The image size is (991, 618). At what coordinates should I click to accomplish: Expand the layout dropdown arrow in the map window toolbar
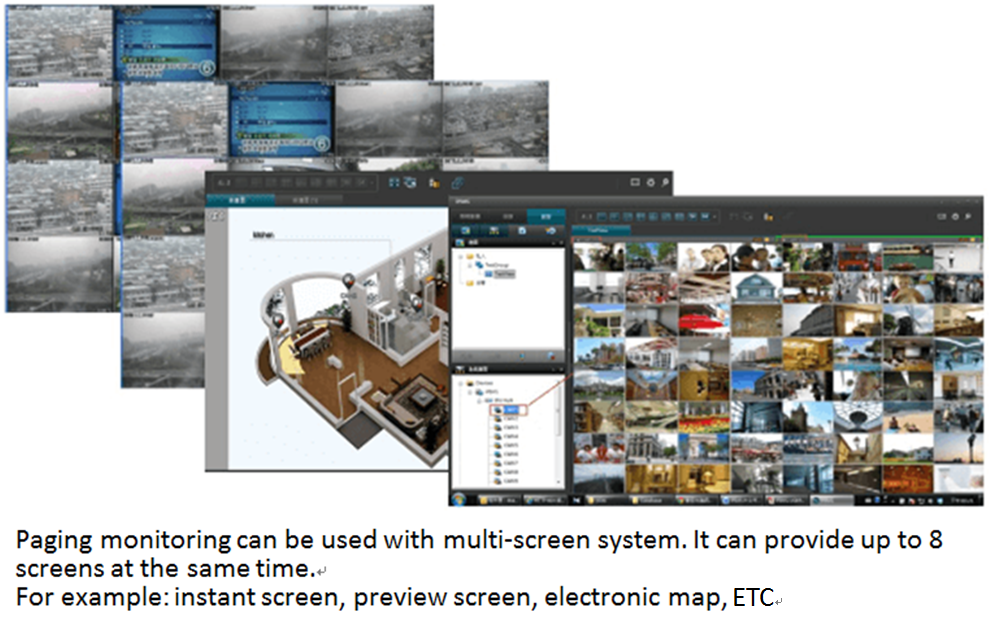pyautogui.click(x=373, y=183)
